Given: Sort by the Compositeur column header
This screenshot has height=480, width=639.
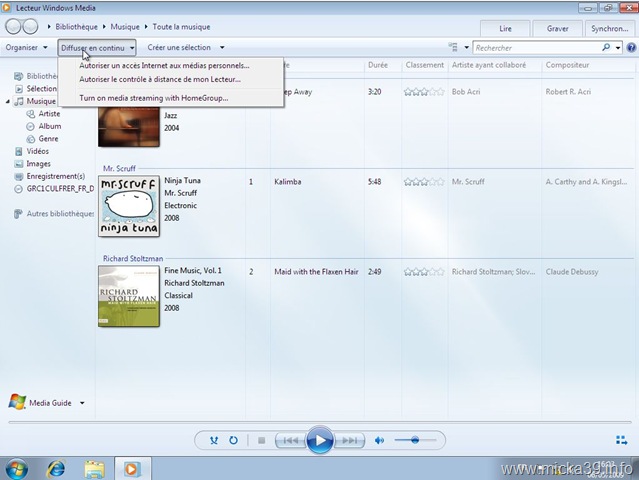Looking at the screenshot, I should pyautogui.click(x=567, y=65).
